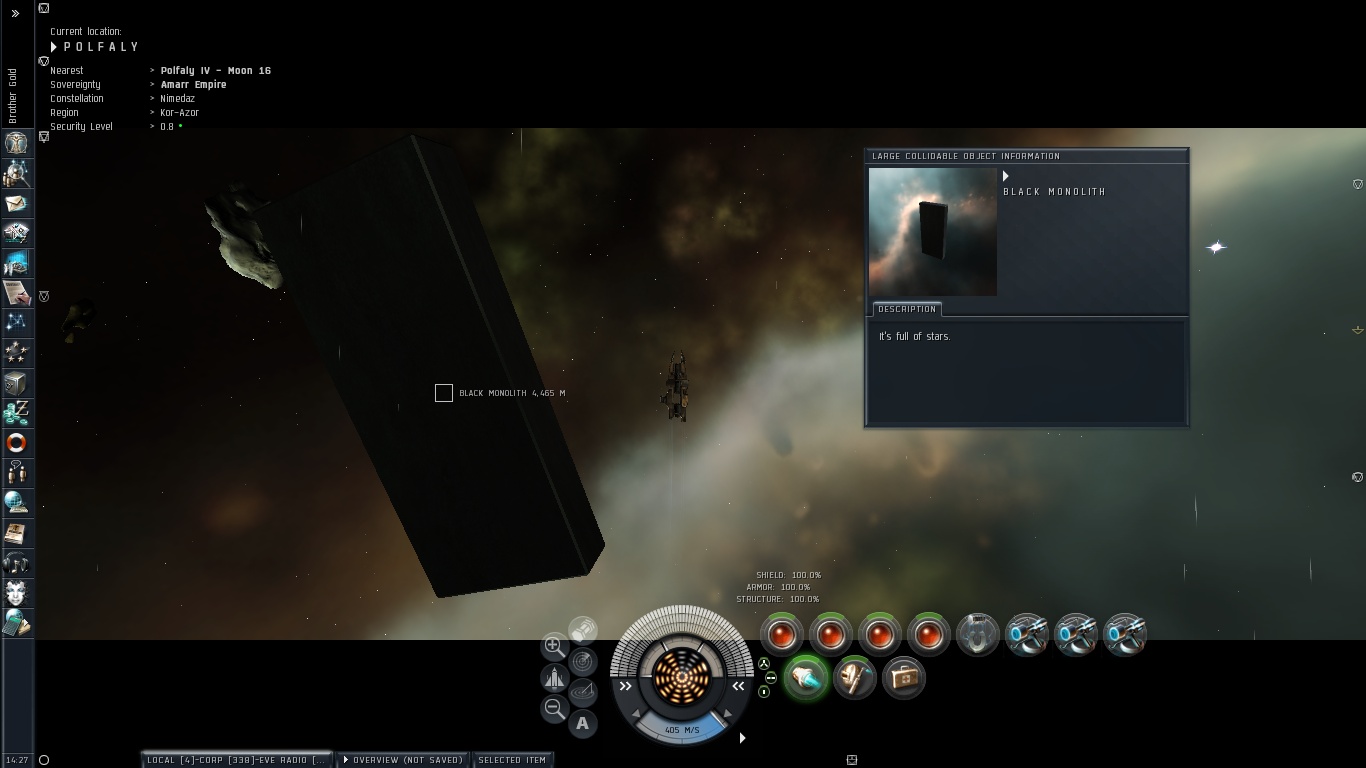Image resolution: width=1366 pixels, height=768 pixels.
Task: Click the character portrait face icon
Action: (16, 593)
